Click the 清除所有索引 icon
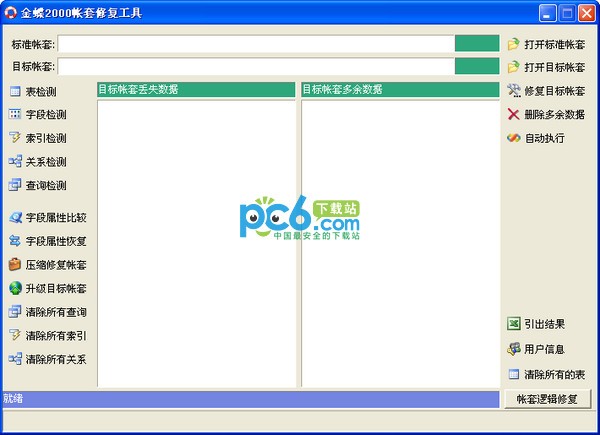Image resolution: width=600 pixels, height=435 pixels. [x=15, y=335]
